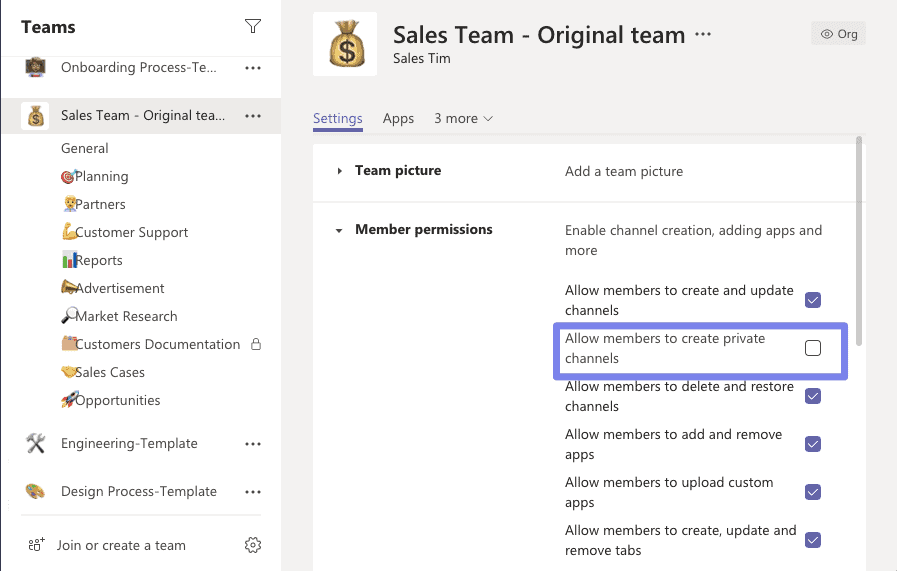The height and width of the screenshot is (571, 897).
Task: Uncheck Allow members to create, update, remove tabs
Action: tap(813, 540)
